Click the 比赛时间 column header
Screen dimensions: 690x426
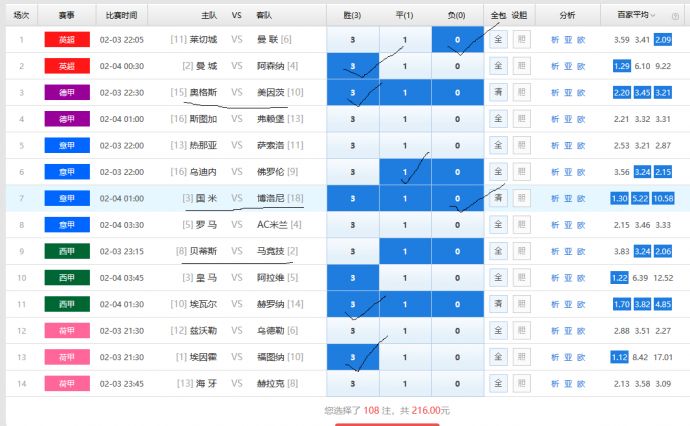122,15
